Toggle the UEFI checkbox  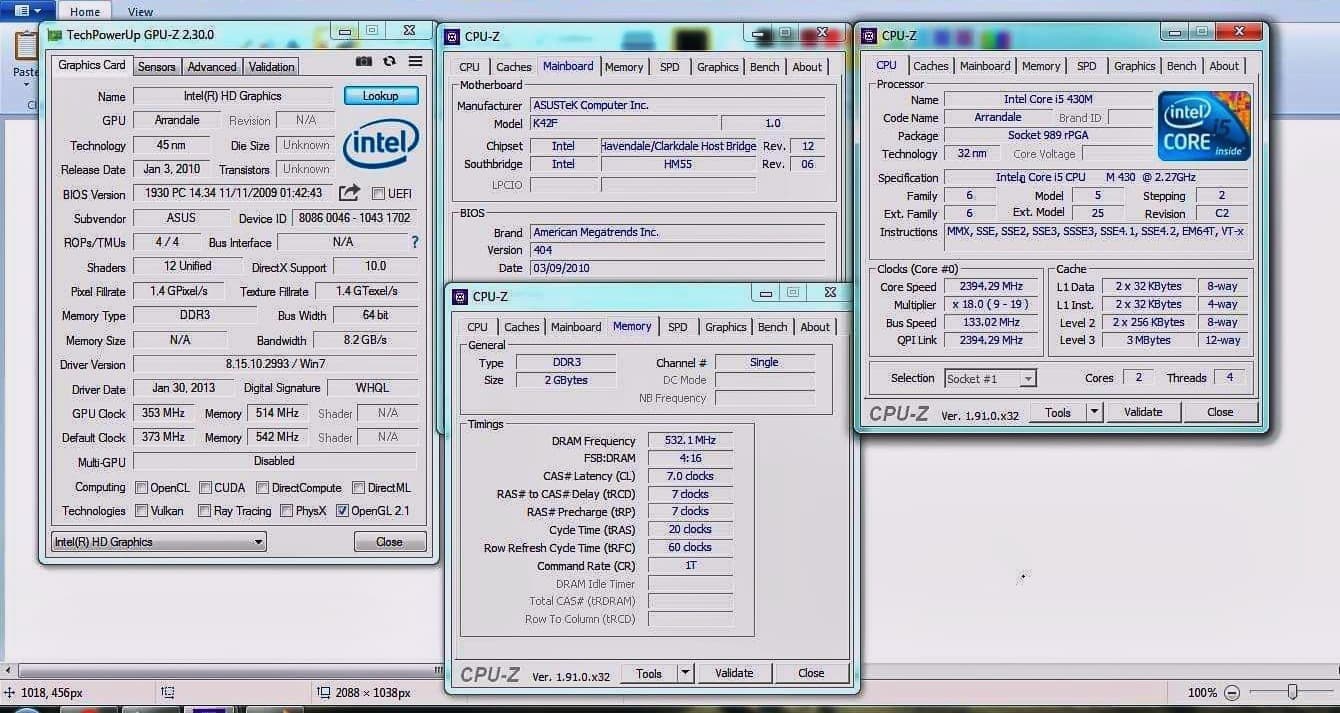pos(378,194)
